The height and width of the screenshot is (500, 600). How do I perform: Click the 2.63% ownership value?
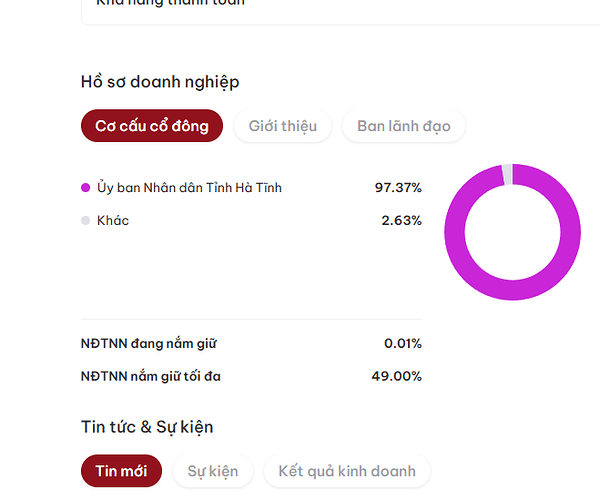coord(401,220)
